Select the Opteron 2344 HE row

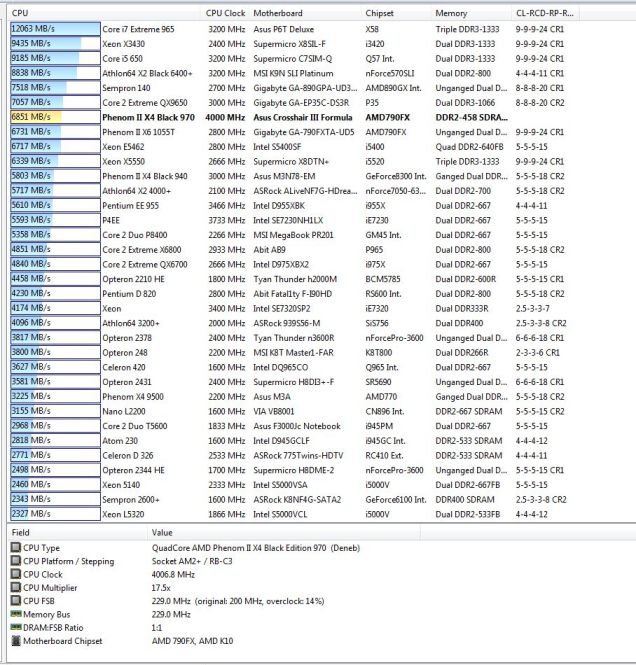(295, 470)
